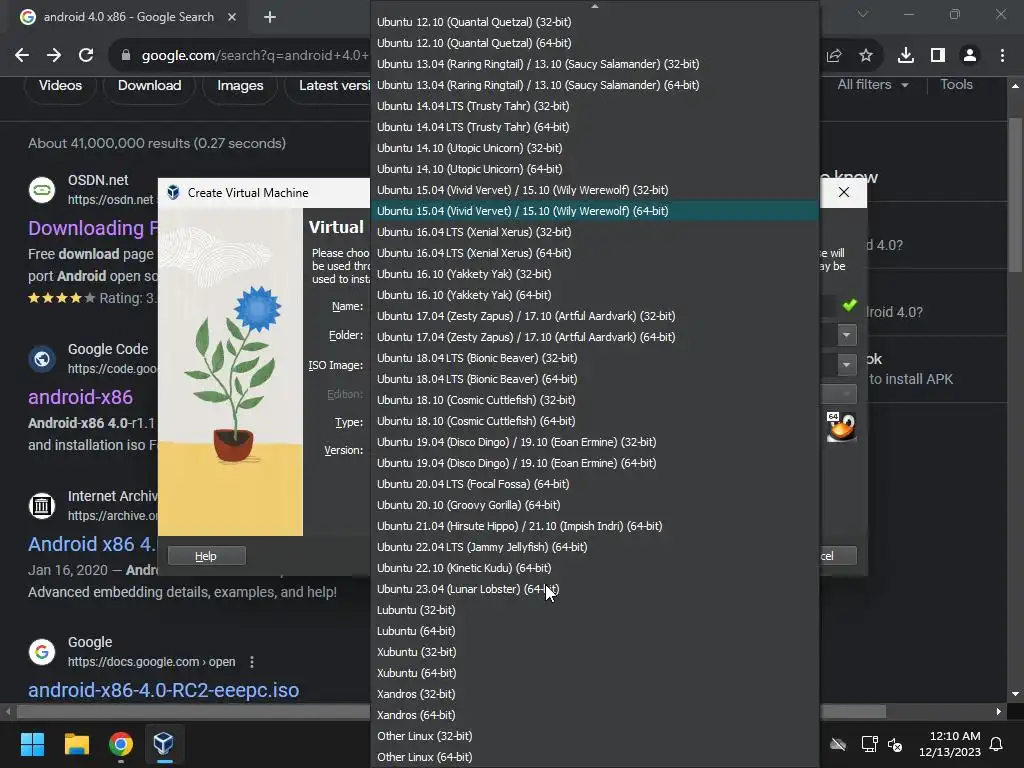This screenshot has height=768, width=1024.
Task: Click the Chrome back arrow
Action: click(22, 56)
